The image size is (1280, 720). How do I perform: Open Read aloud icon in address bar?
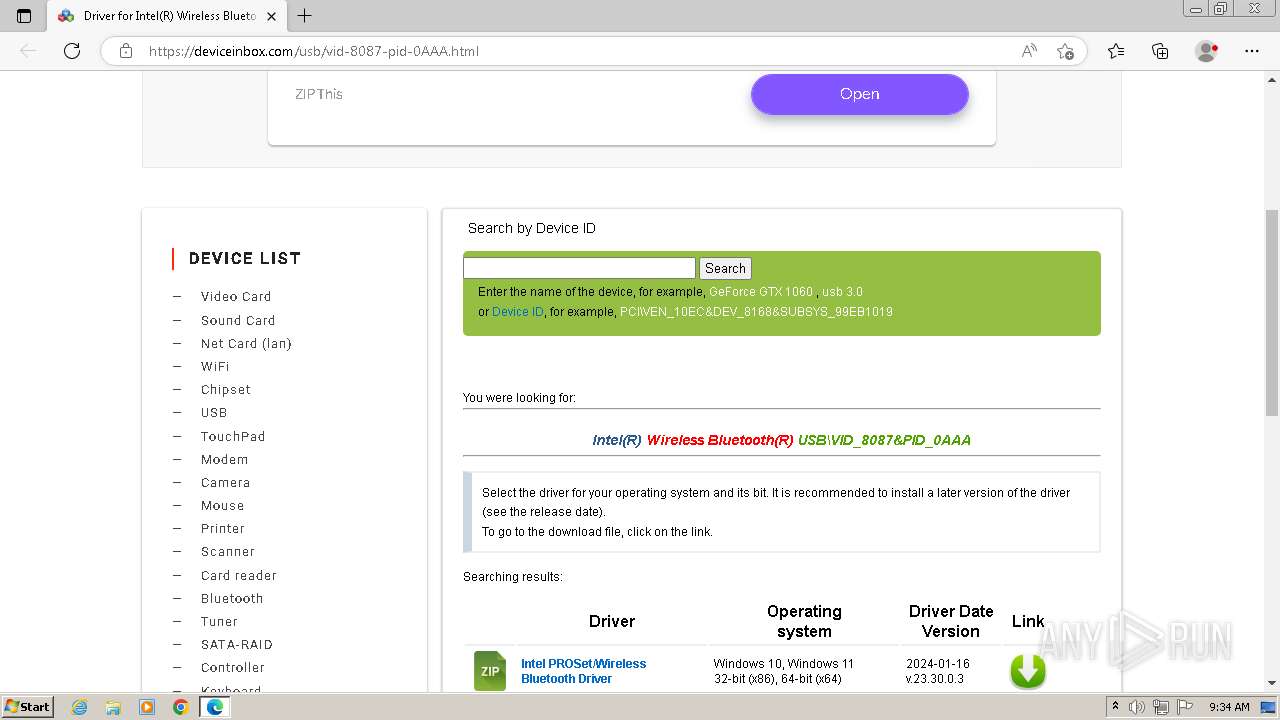pyautogui.click(x=1029, y=51)
